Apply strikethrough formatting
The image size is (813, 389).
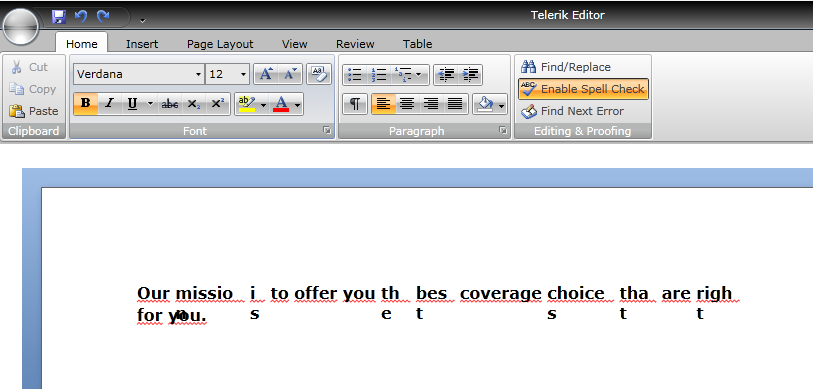pyautogui.click(x=170, y=104)
